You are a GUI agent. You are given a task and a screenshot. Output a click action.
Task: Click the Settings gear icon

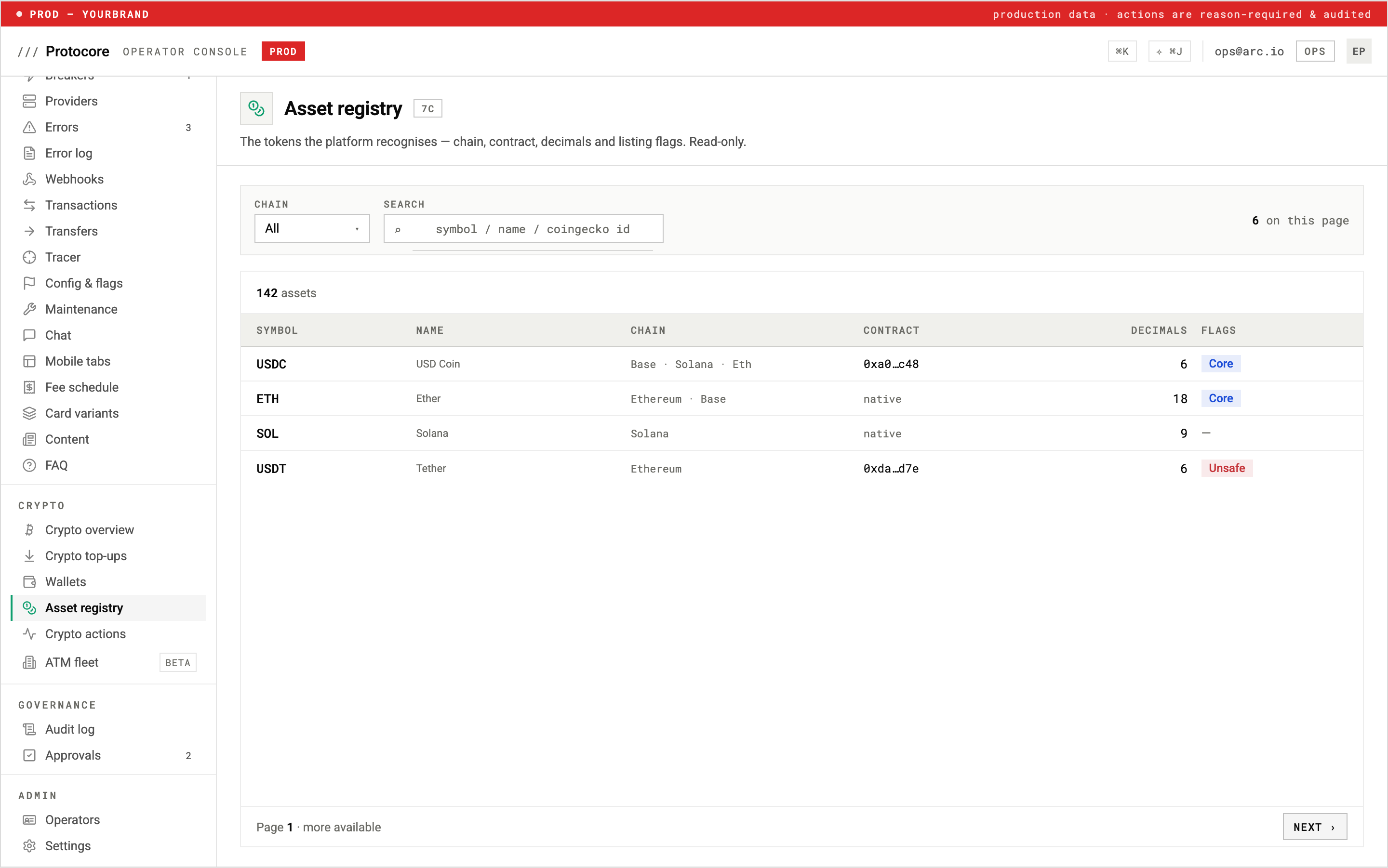pos(29,846)
